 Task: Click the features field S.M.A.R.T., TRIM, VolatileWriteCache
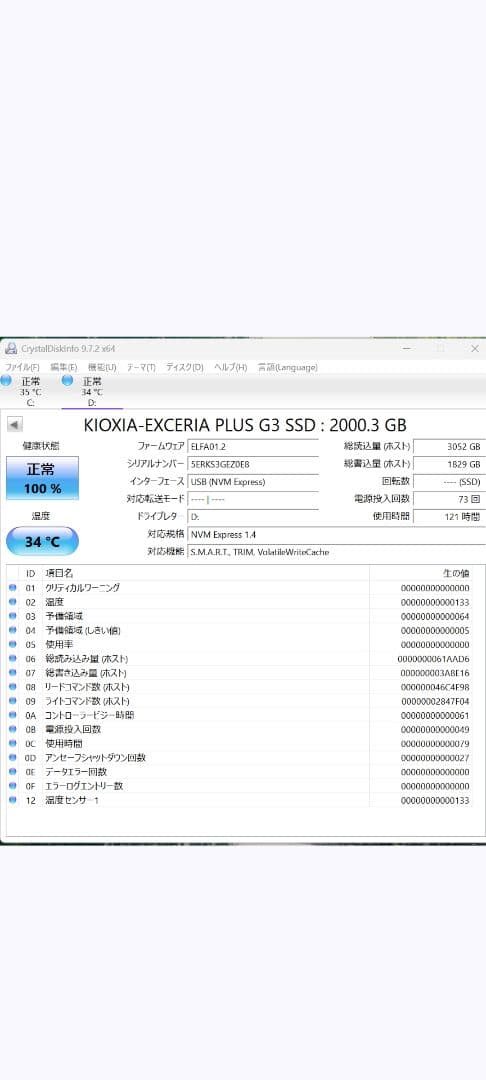coord(336,552)
